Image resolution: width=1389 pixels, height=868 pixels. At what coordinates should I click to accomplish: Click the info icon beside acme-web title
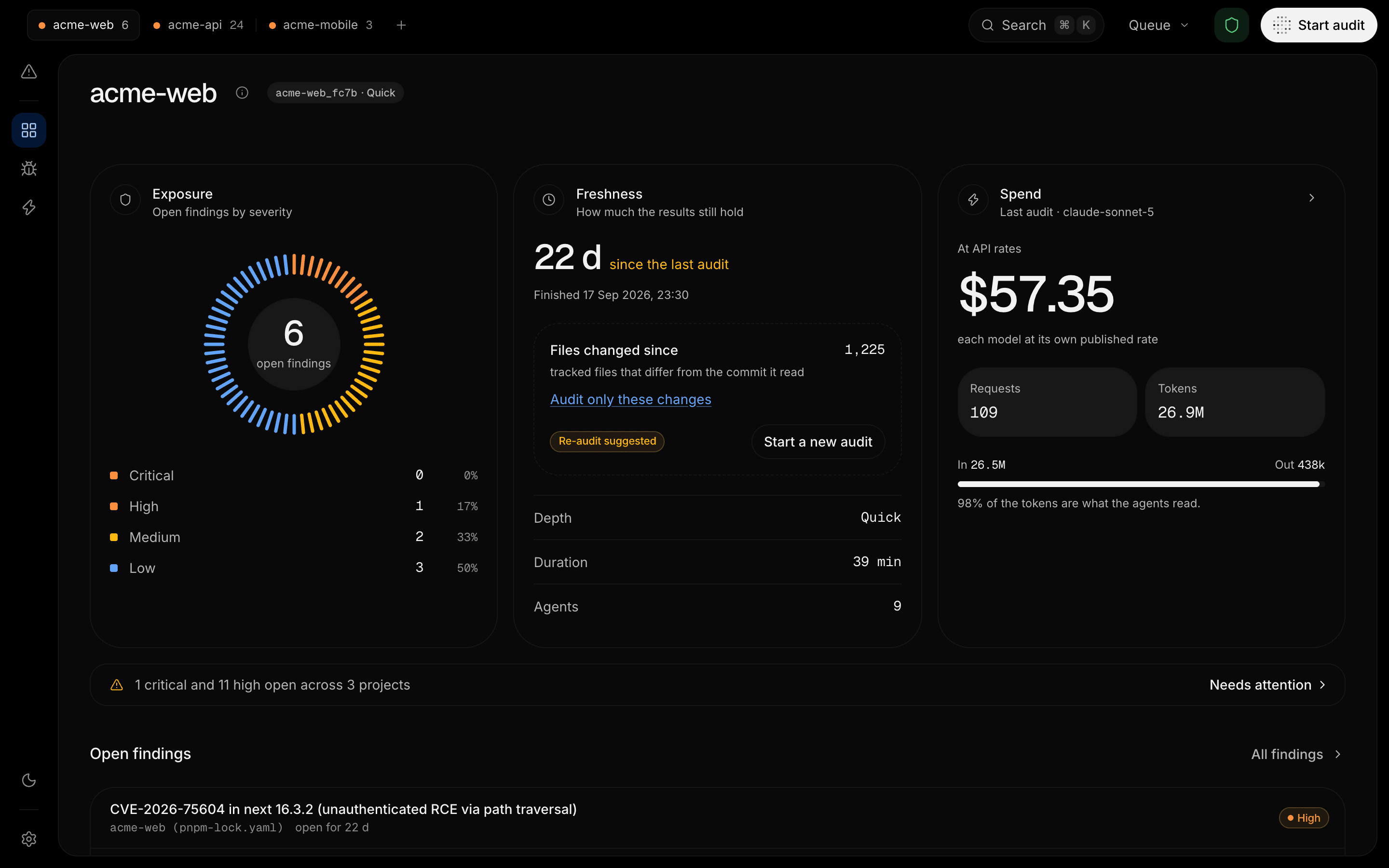pos(242,93)
